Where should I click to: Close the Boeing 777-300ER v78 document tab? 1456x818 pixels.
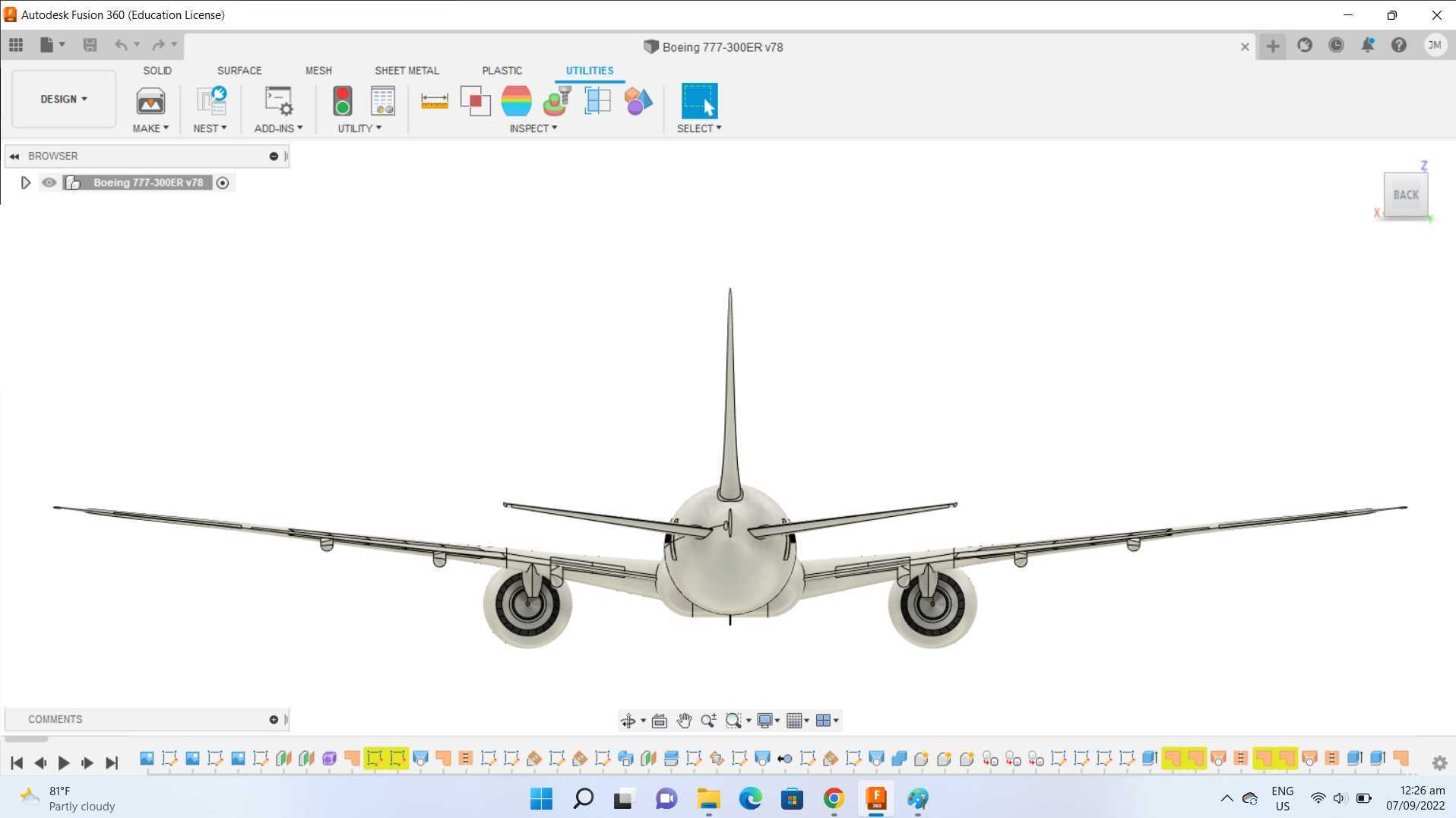click(x=1245, y=46)
